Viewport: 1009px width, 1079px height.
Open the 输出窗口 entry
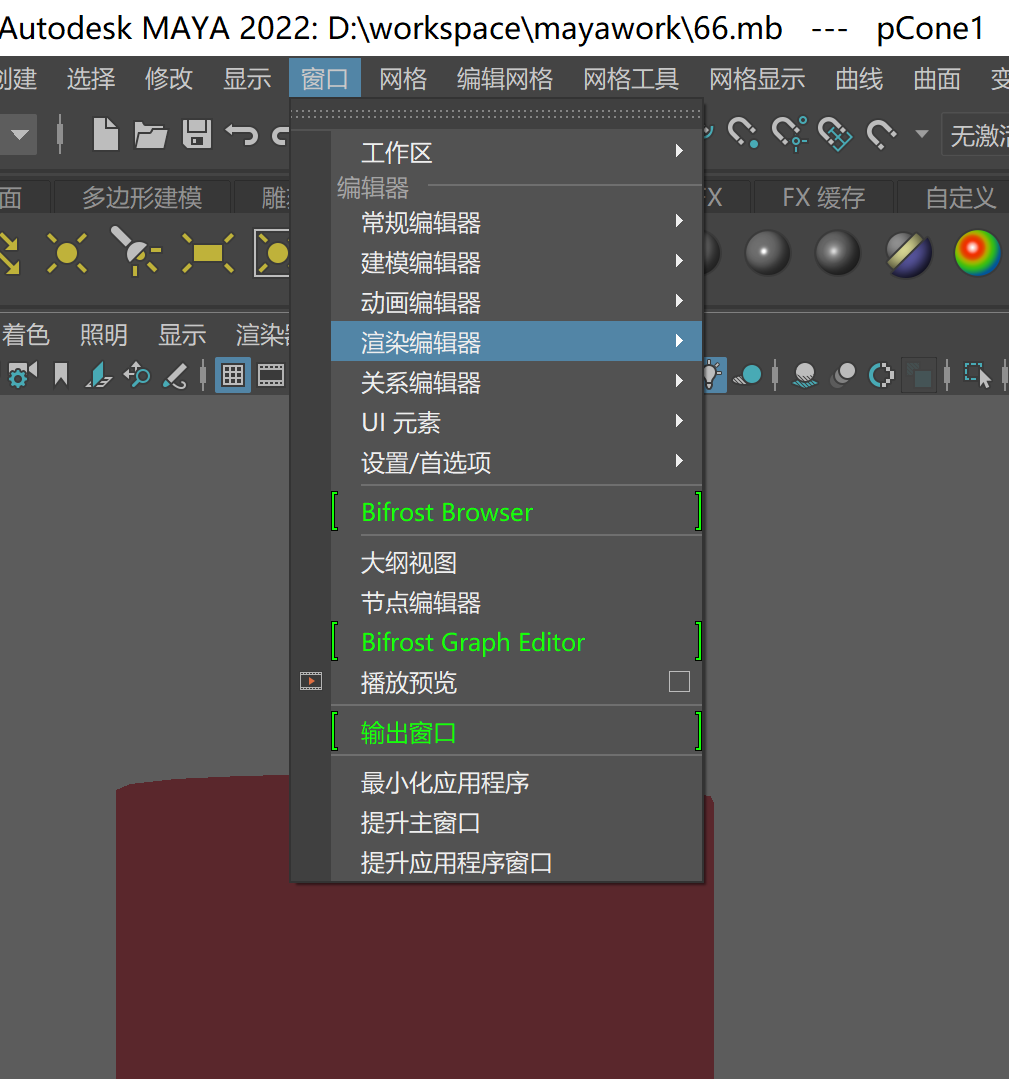pos(516,733)
